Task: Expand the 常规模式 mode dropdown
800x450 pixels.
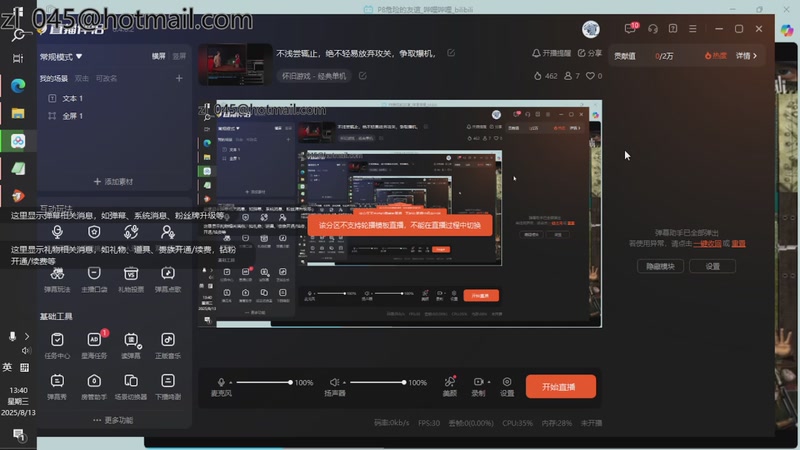Action: click(61, 57)
